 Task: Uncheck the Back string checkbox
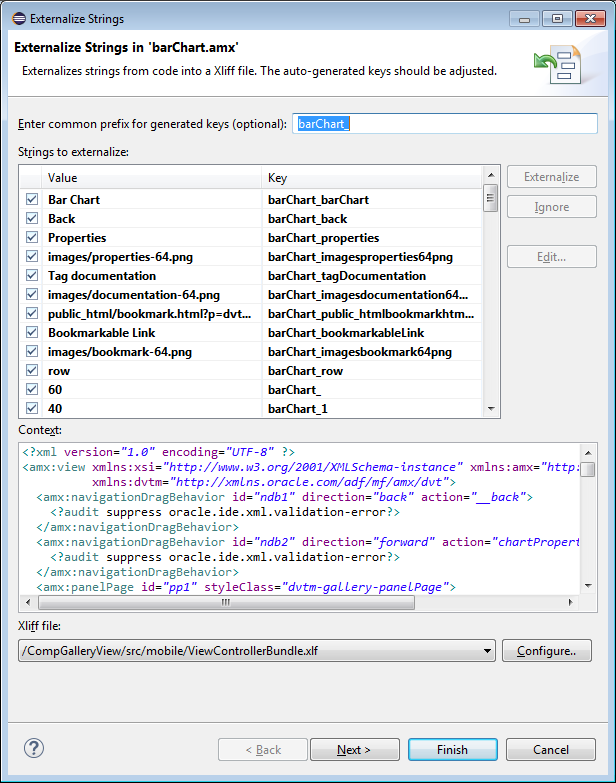(x=32, y=218)
